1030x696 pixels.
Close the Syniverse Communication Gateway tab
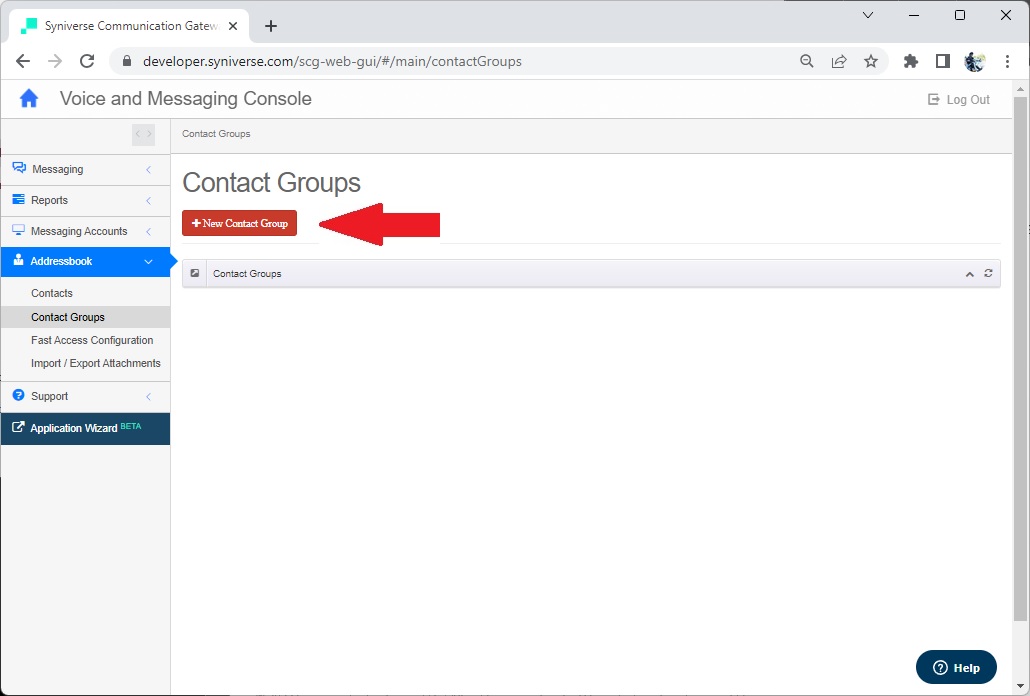(233, 26)
